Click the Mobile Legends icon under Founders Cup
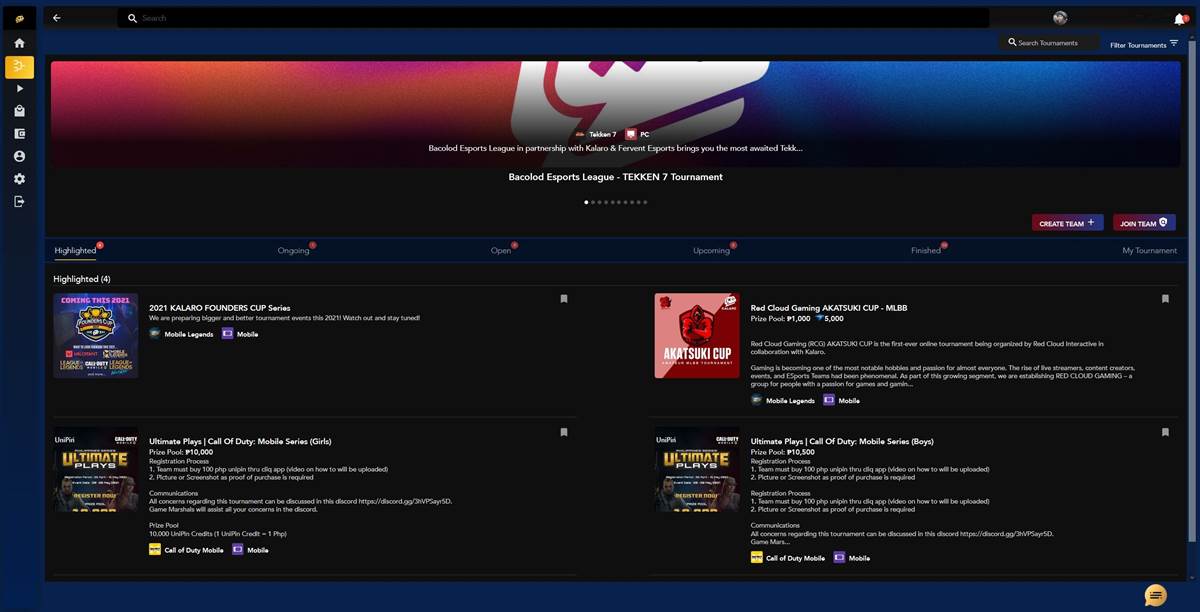Viewport: 1200px width, 612px height. coord(155,334)
